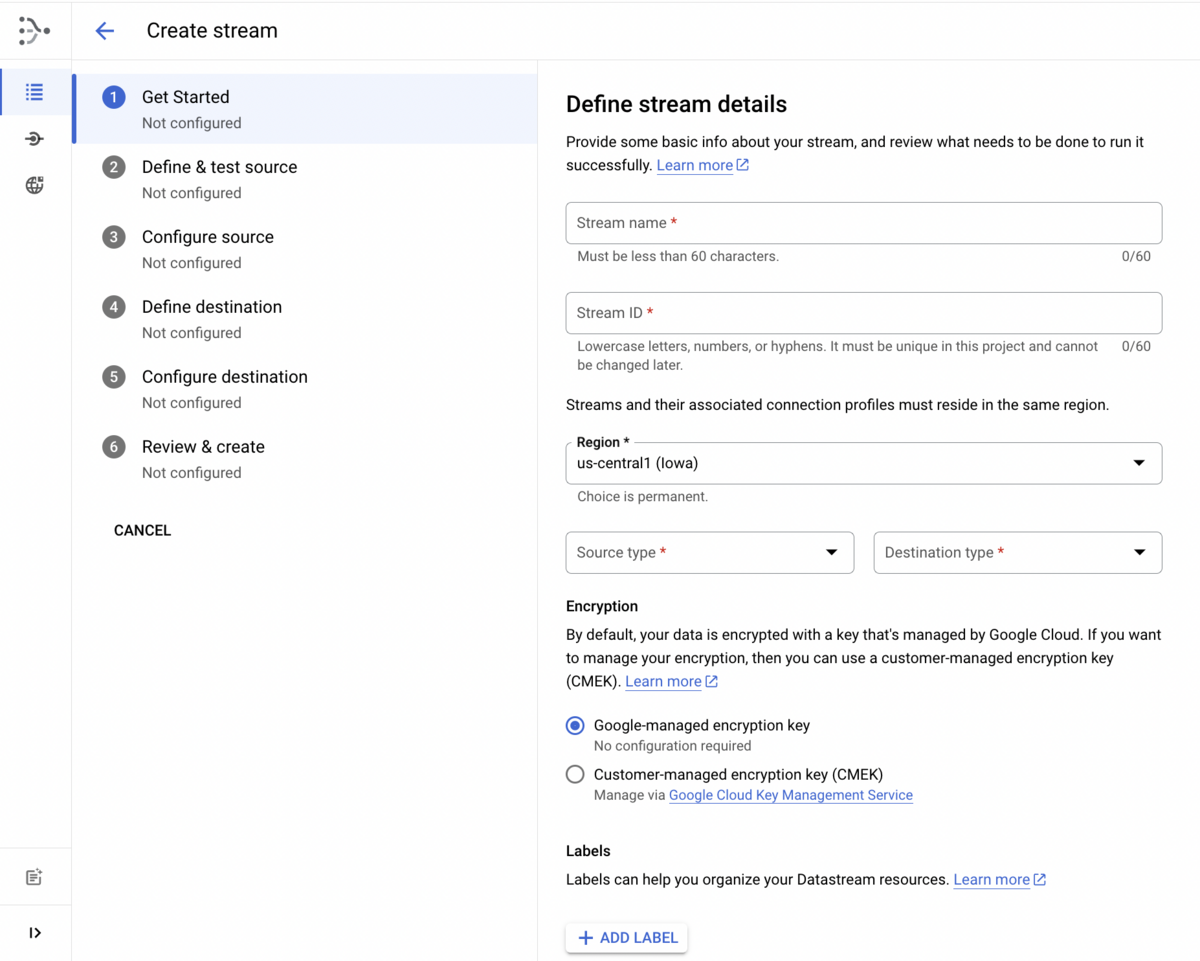The height and width of the screenshot is (961, 1200).
Task: Click the CANCEL button
Action: point(142,530)
